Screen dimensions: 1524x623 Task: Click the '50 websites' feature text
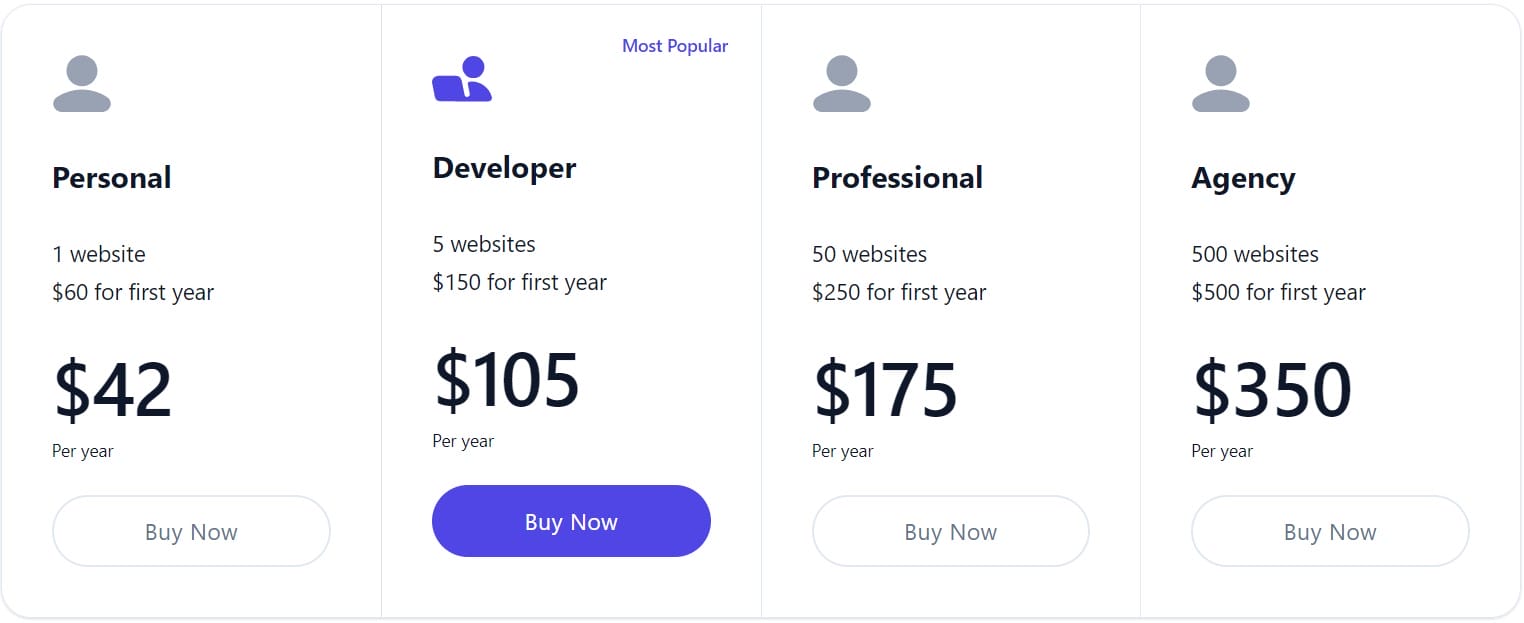click(869, 254)
